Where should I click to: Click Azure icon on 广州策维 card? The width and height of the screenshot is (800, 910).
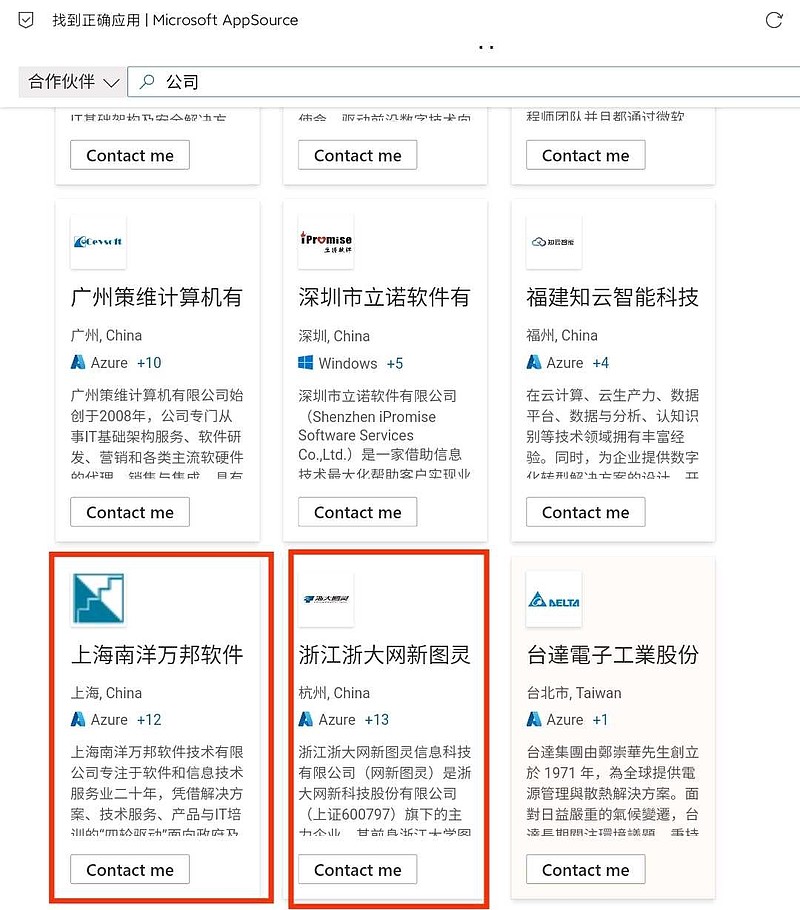coord(78,363)
